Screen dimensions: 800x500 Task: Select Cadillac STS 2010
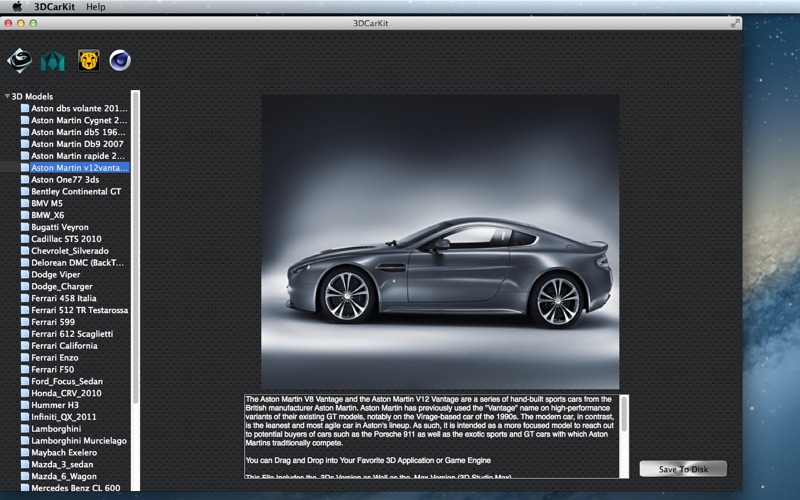(66, 239)
